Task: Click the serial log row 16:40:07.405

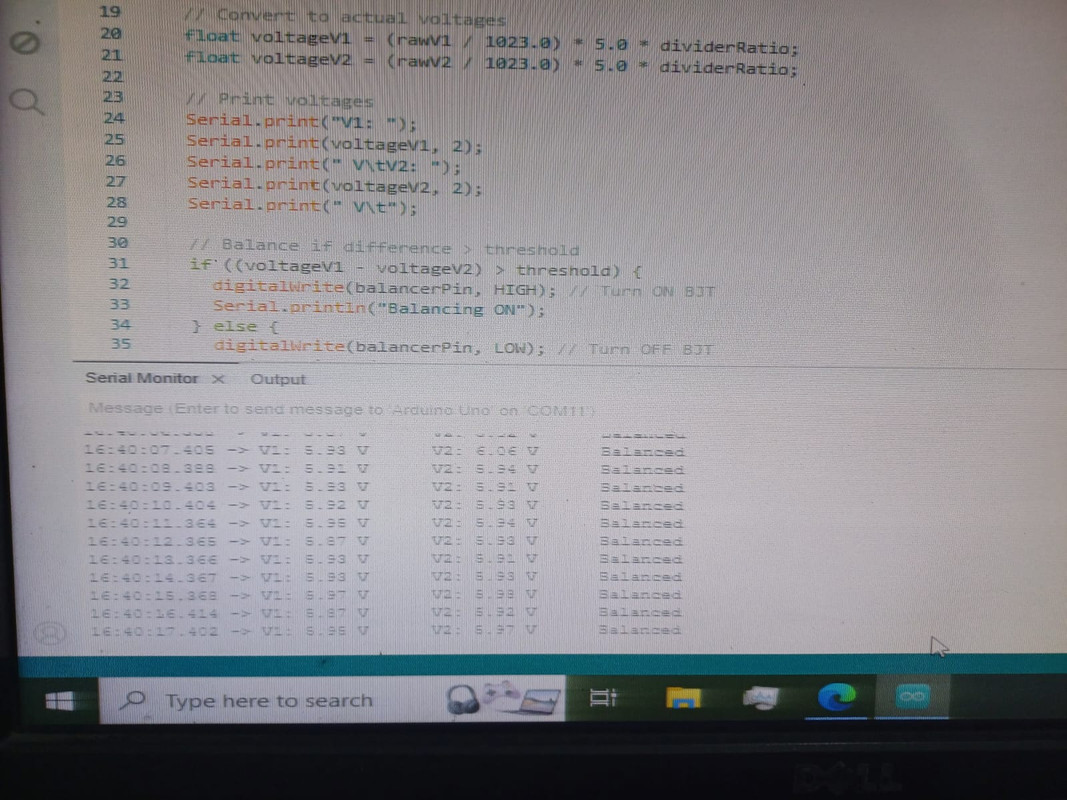Action: point(384,451)
